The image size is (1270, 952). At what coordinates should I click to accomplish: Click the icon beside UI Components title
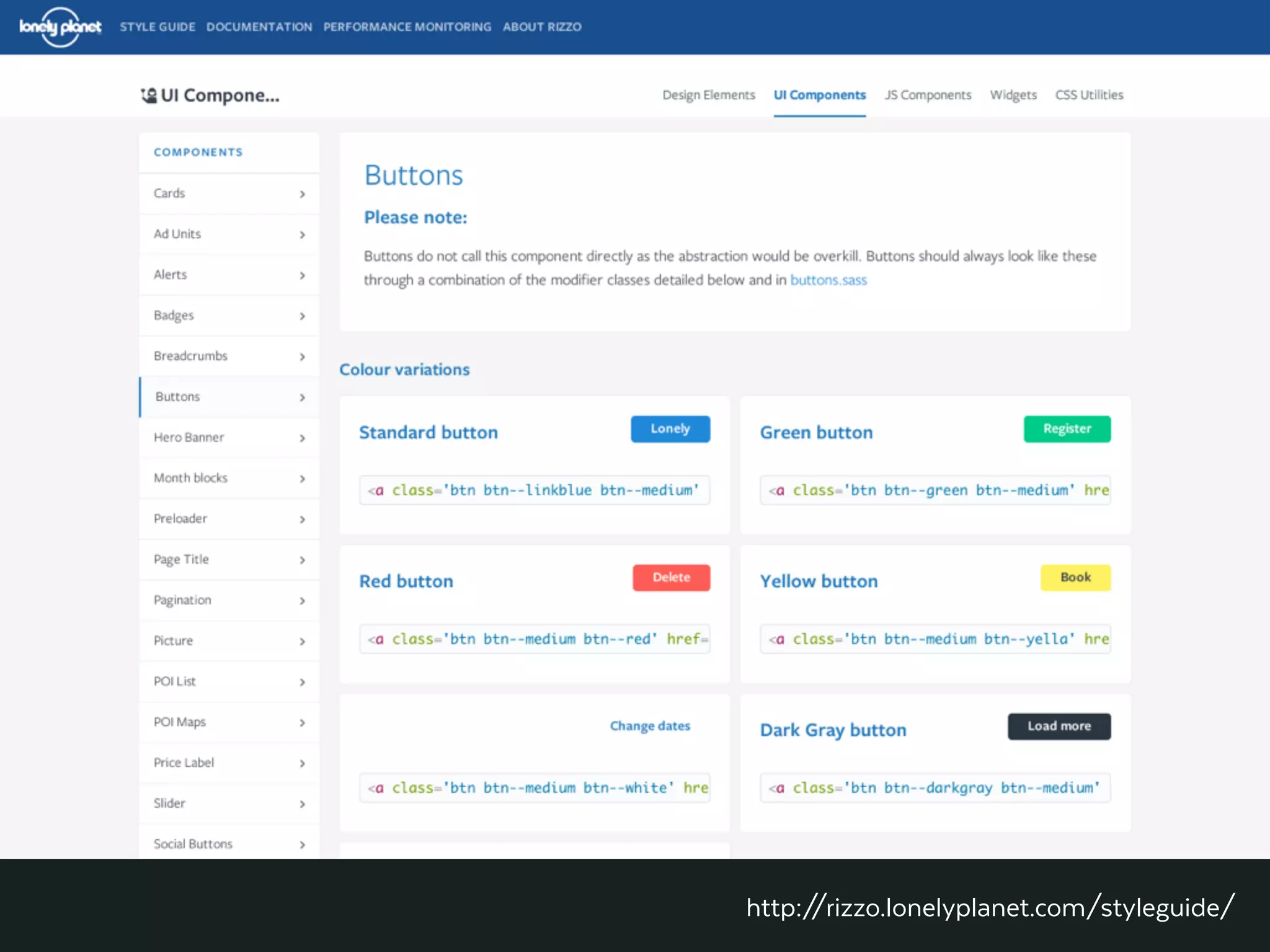149,95
